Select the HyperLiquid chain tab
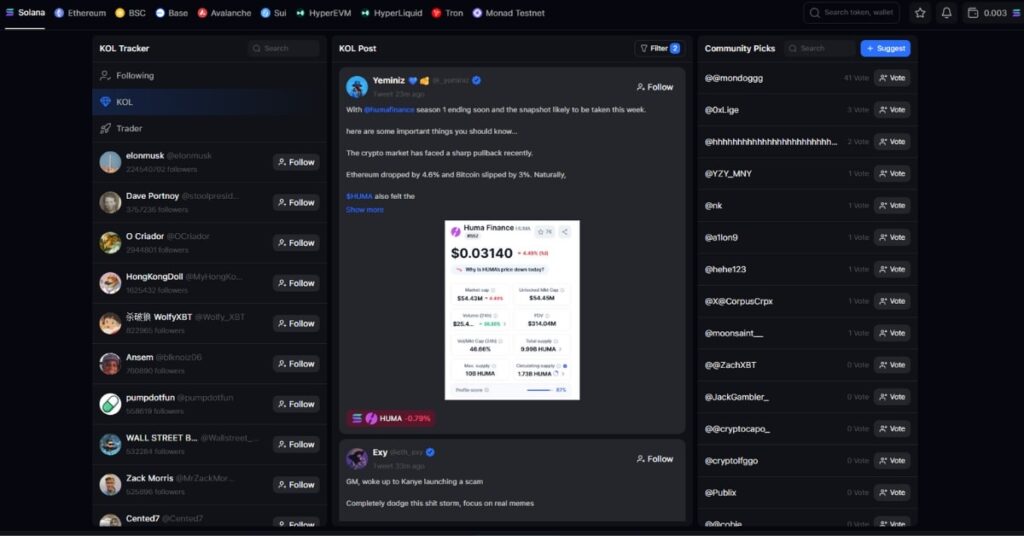Screen dimensions: 1024x536 coord(391,13)
